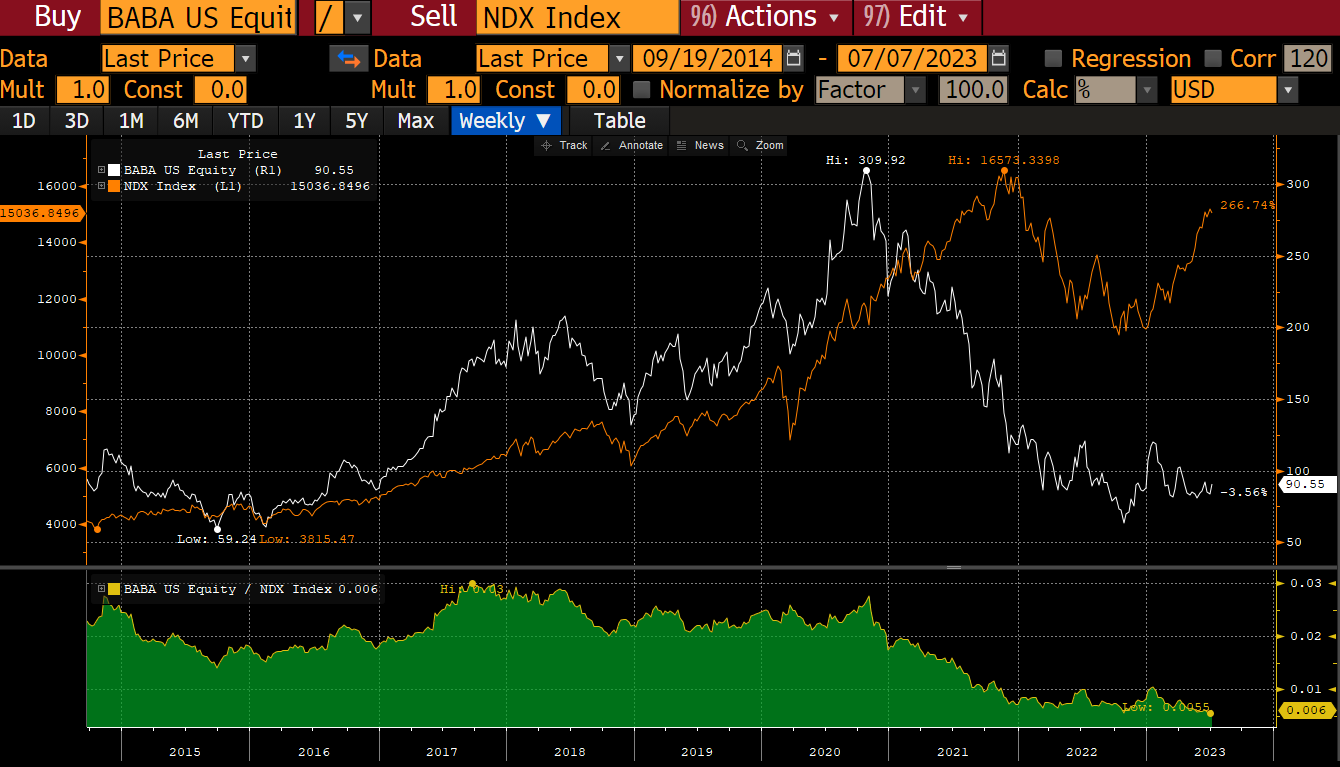Select the 1M range tab
Image resolution: width=1340 pixels, height=767 pixels.
[131, 121]
